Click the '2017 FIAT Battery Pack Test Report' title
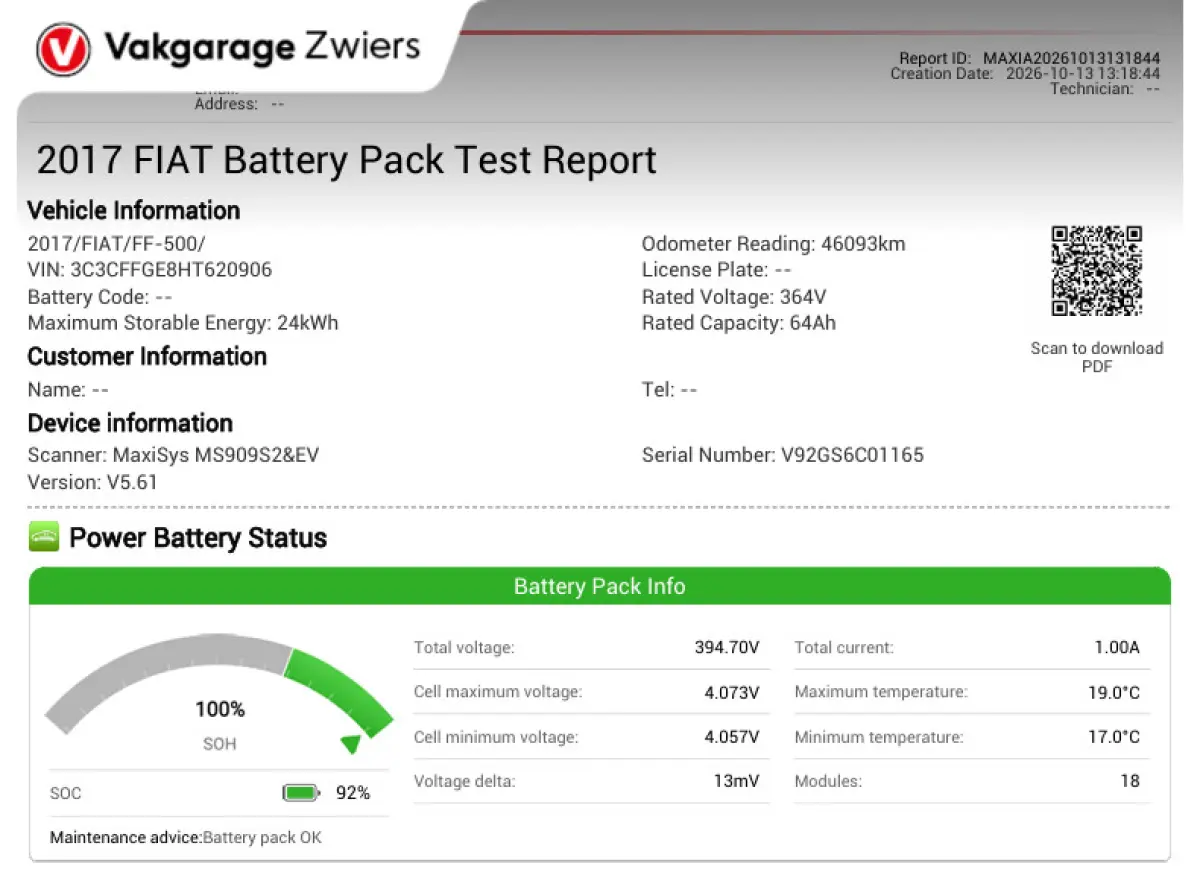The height and width of the screenshot is (875, 1200). coord(347,160)
